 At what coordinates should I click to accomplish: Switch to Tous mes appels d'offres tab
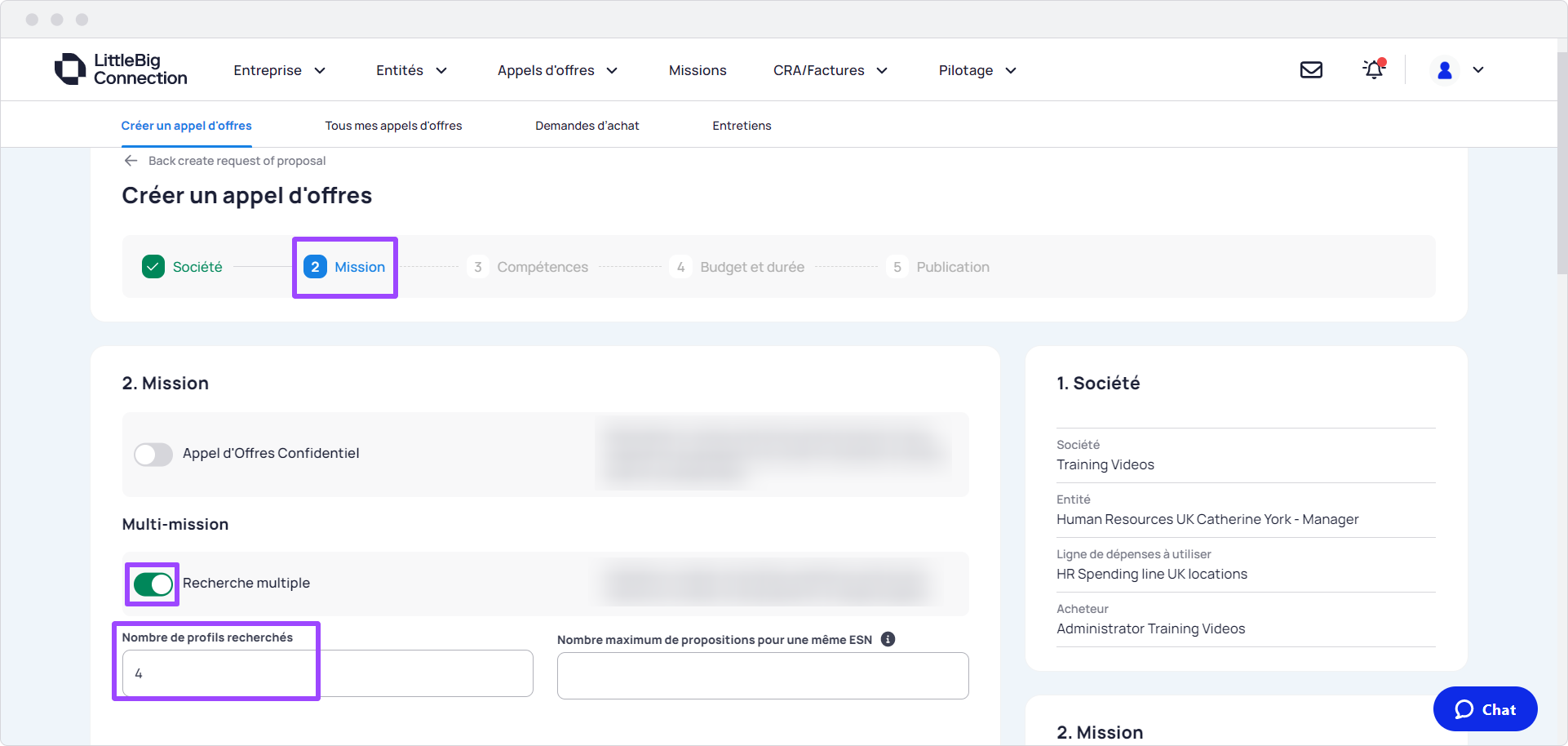(x=393, y=126)
